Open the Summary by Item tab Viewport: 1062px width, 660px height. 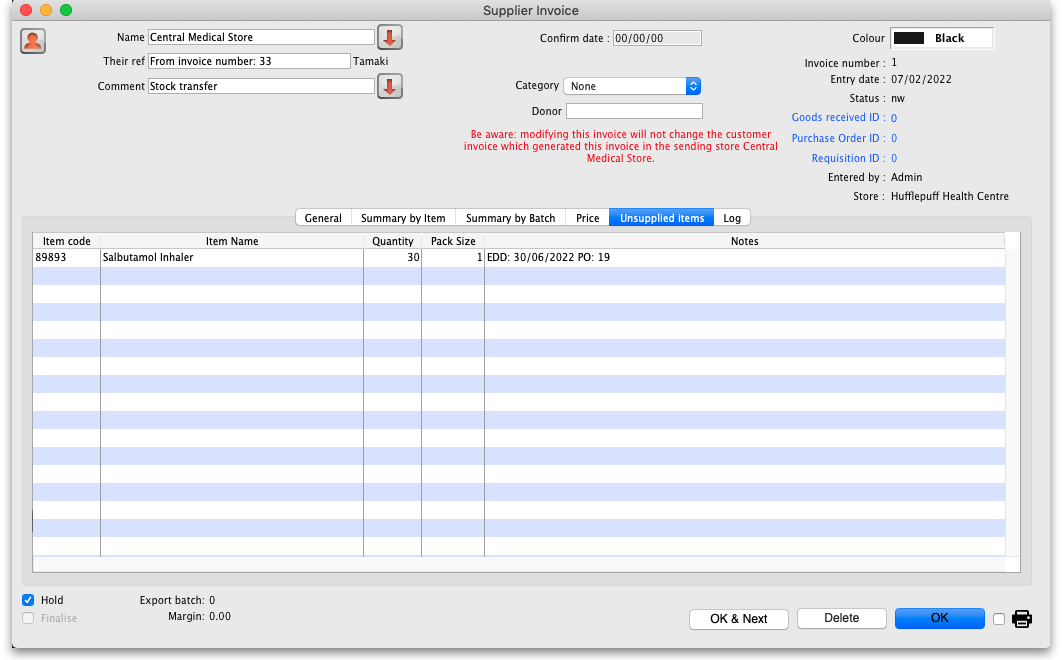coord(403,218)
